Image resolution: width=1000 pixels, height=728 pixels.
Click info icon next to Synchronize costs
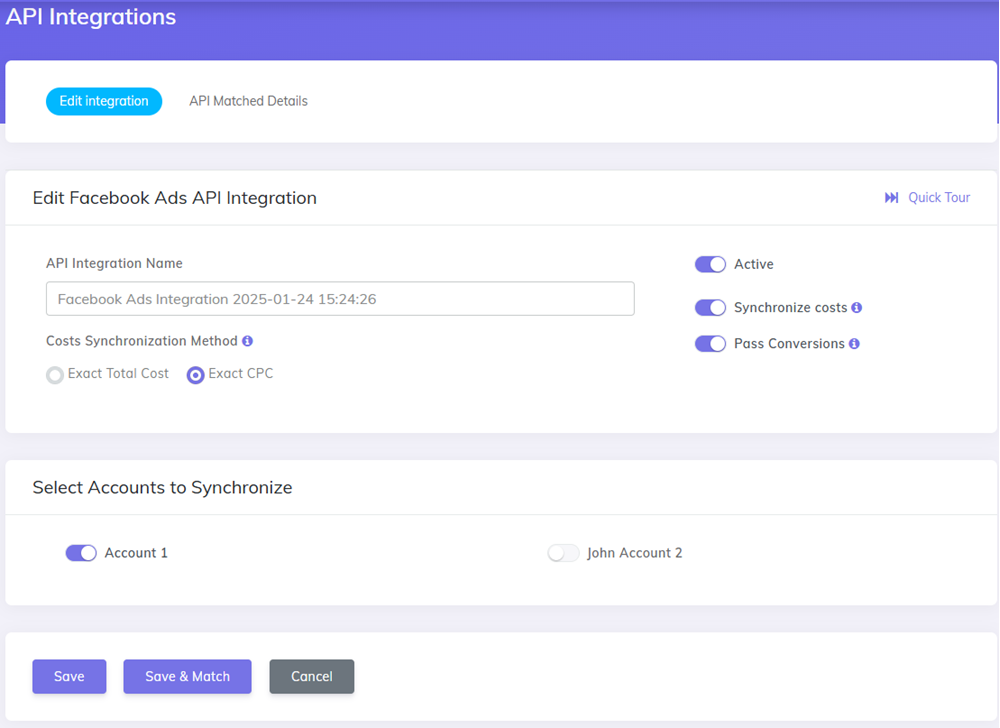click(x=857, y=307)
